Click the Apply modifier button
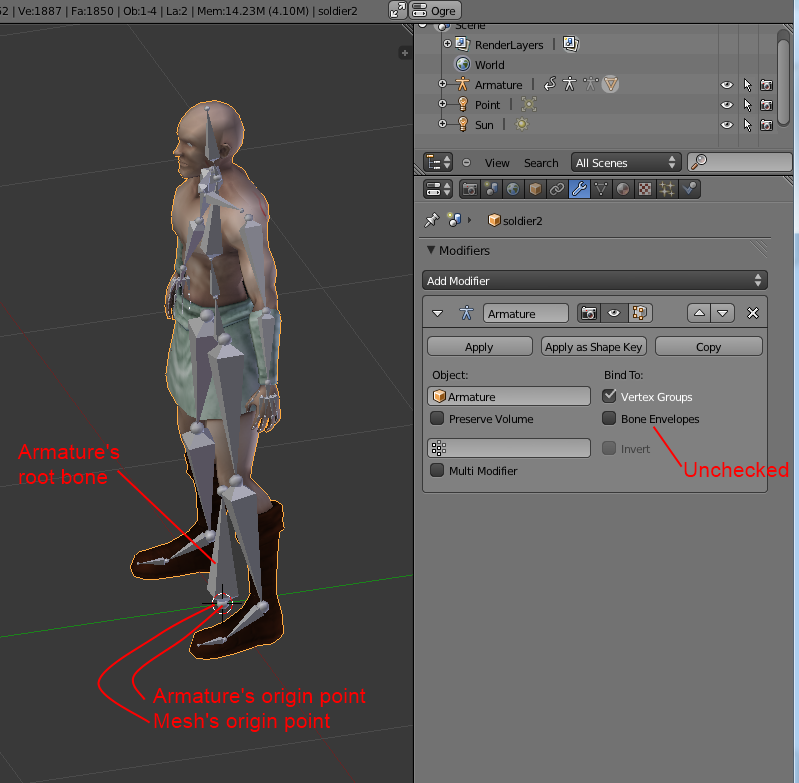 479,347
